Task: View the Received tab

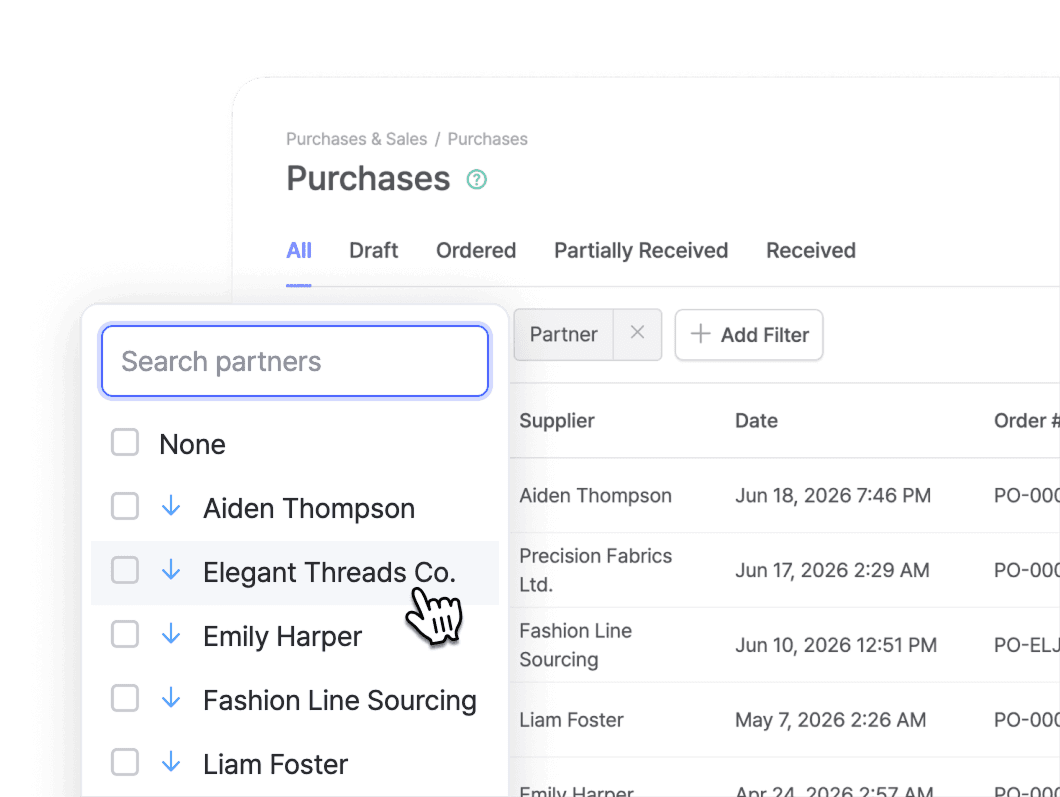Action: [811, 251]
